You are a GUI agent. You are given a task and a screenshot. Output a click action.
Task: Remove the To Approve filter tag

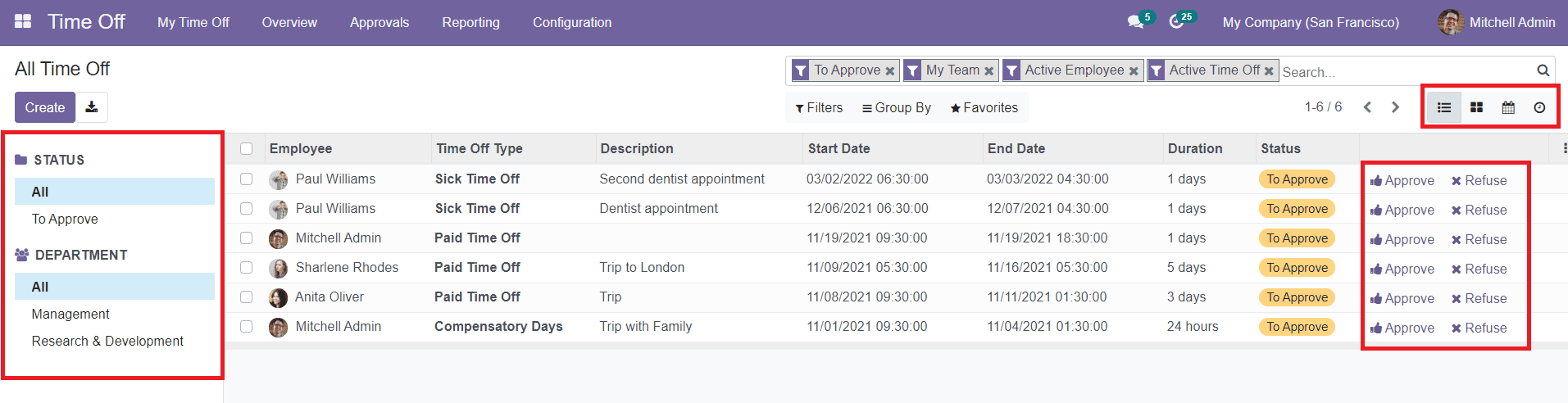click(889, 71)
